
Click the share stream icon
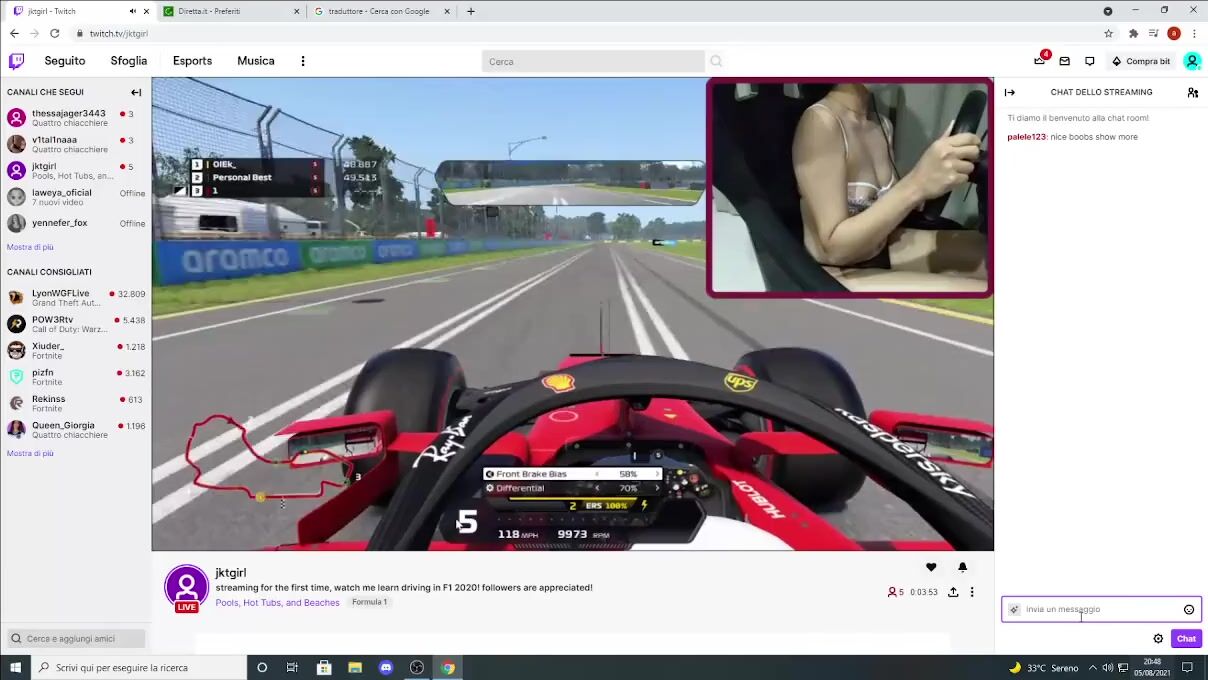point(953,592)
